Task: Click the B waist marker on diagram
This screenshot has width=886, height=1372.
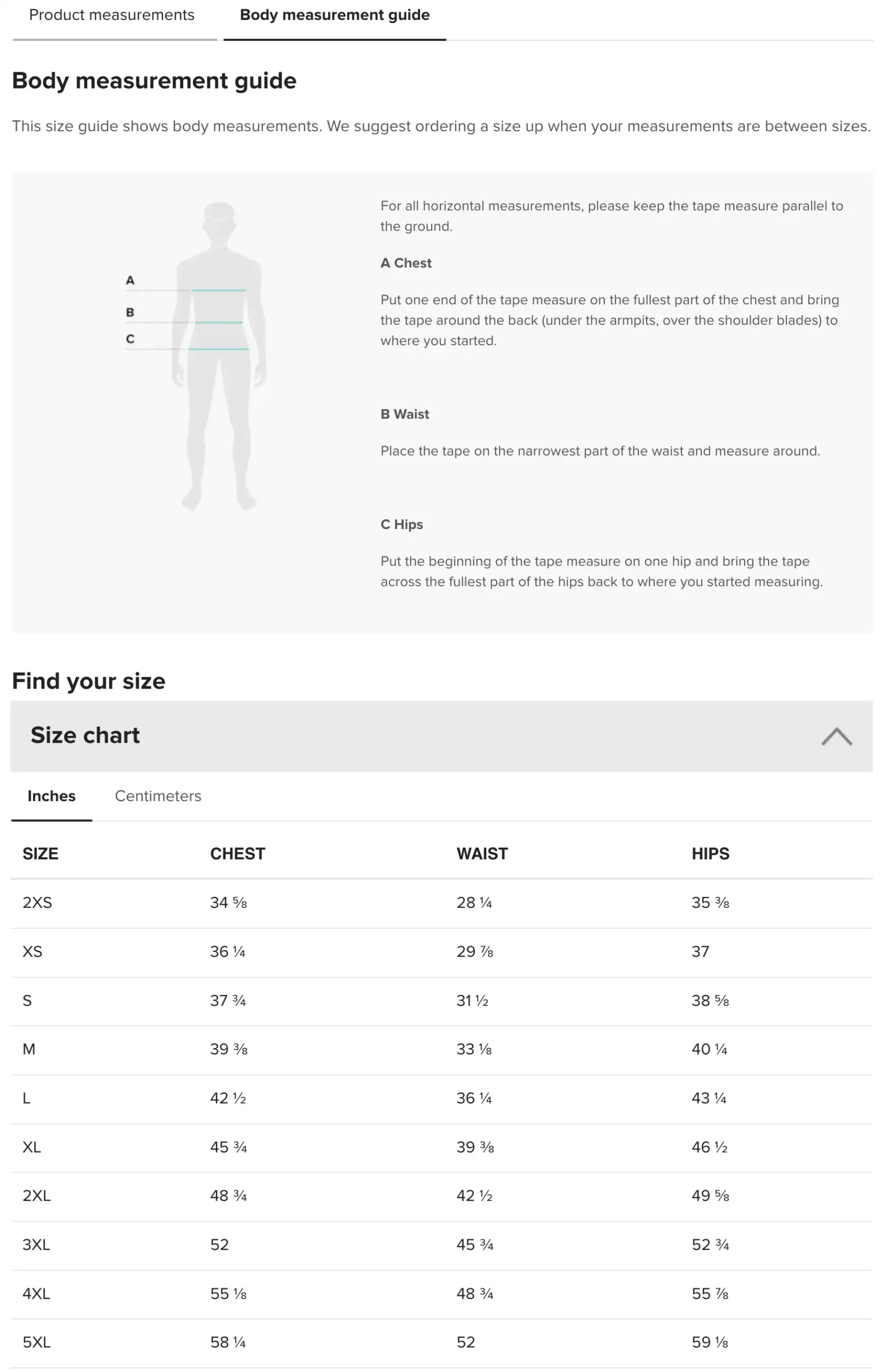Action: pos(130,312)
